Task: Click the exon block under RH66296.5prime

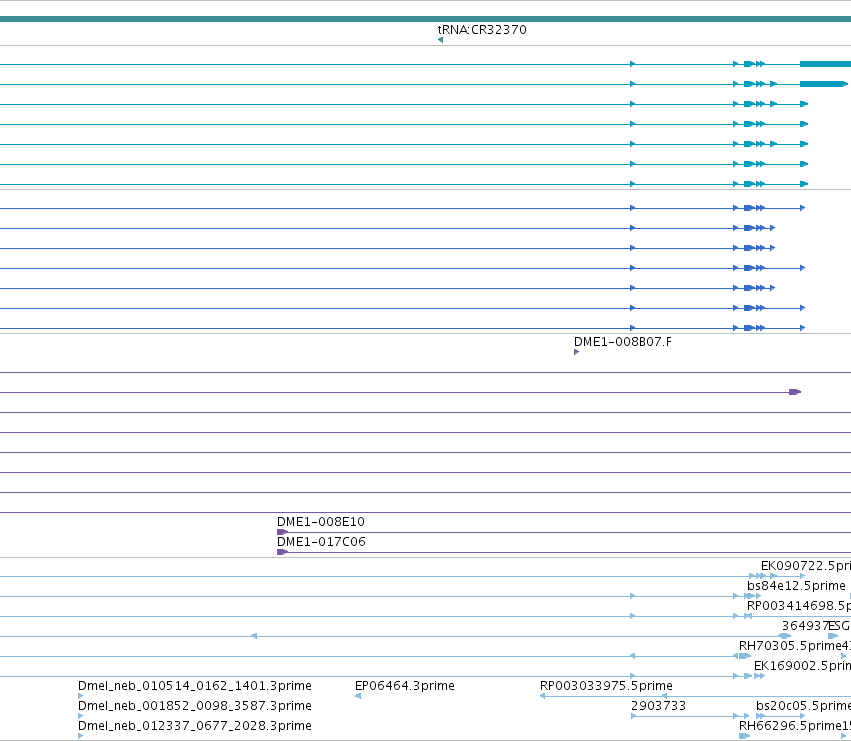Action: click(x=744, y=736)
